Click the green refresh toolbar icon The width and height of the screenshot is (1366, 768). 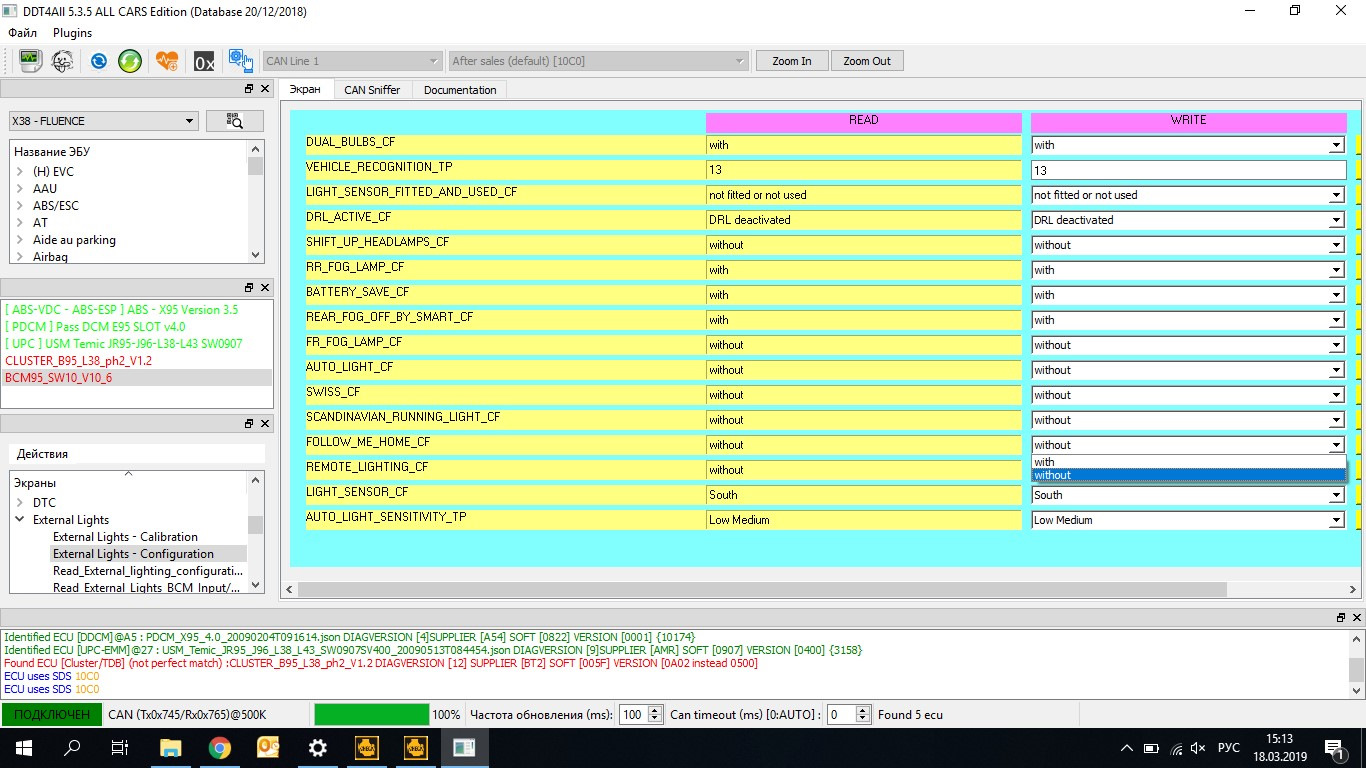130,61
